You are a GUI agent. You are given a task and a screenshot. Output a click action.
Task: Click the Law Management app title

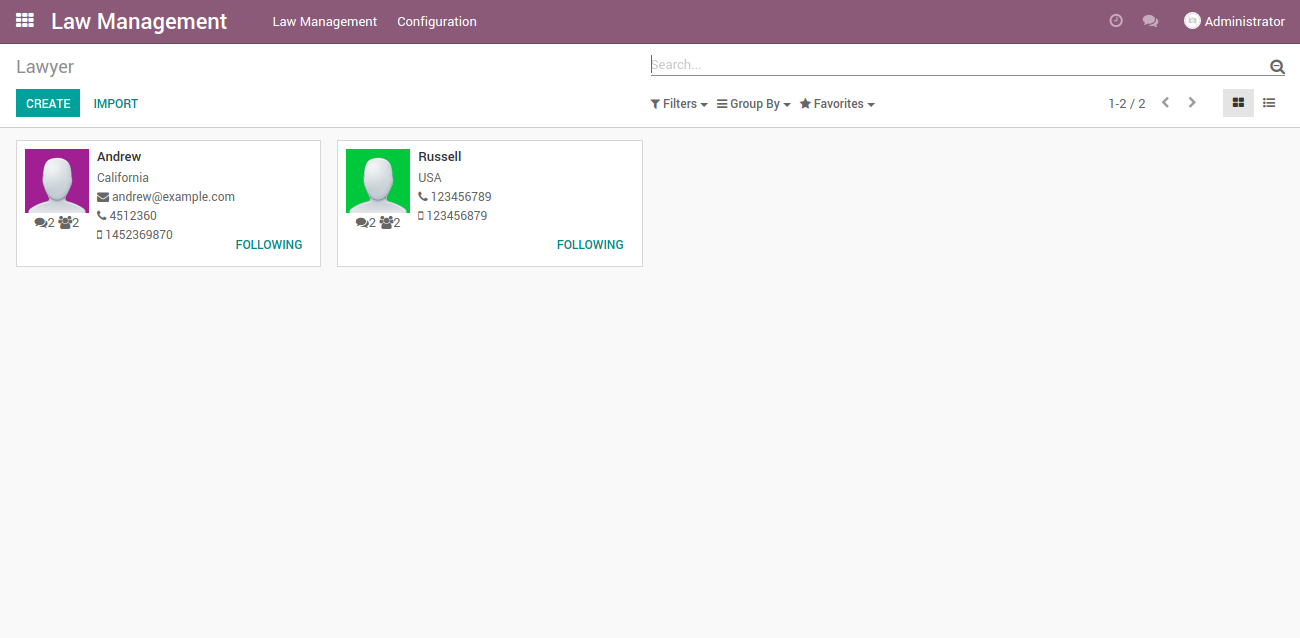click(x=139, y=21)
